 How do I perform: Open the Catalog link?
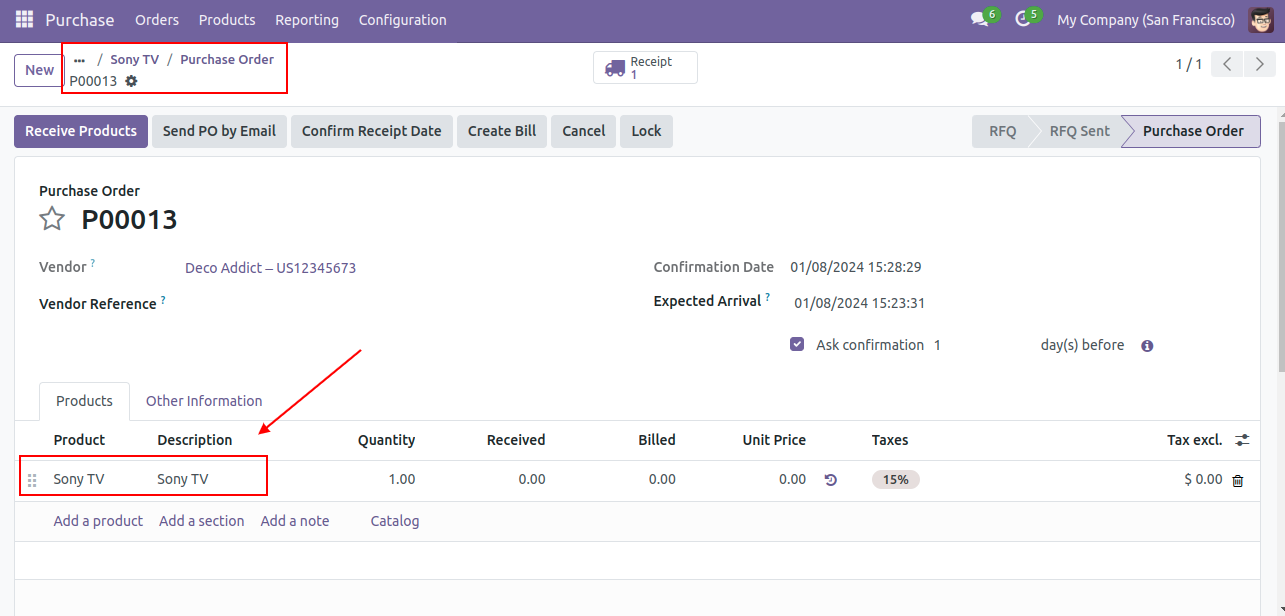click(395, 521)
